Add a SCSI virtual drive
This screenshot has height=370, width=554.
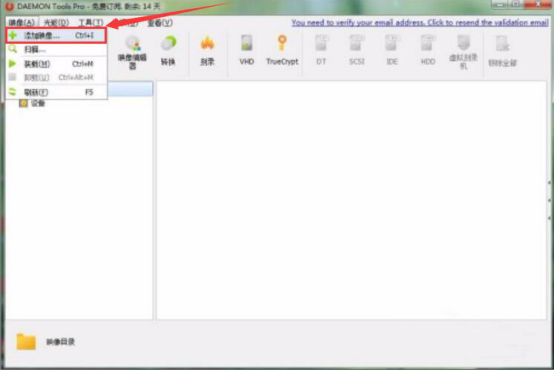pyautogui.click(x=357, y=50)
